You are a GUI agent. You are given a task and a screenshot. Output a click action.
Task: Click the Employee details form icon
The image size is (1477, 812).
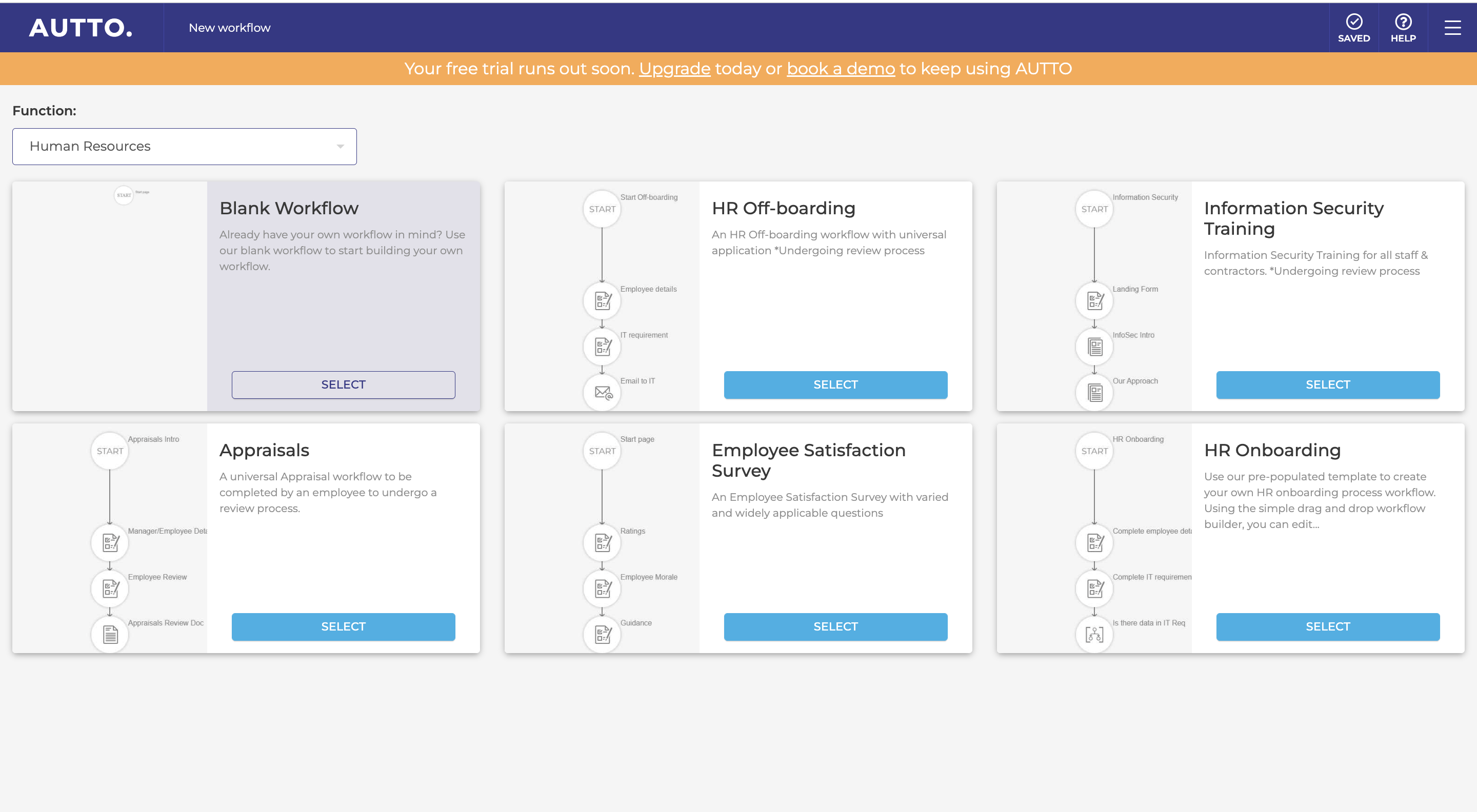click(602, 300)
